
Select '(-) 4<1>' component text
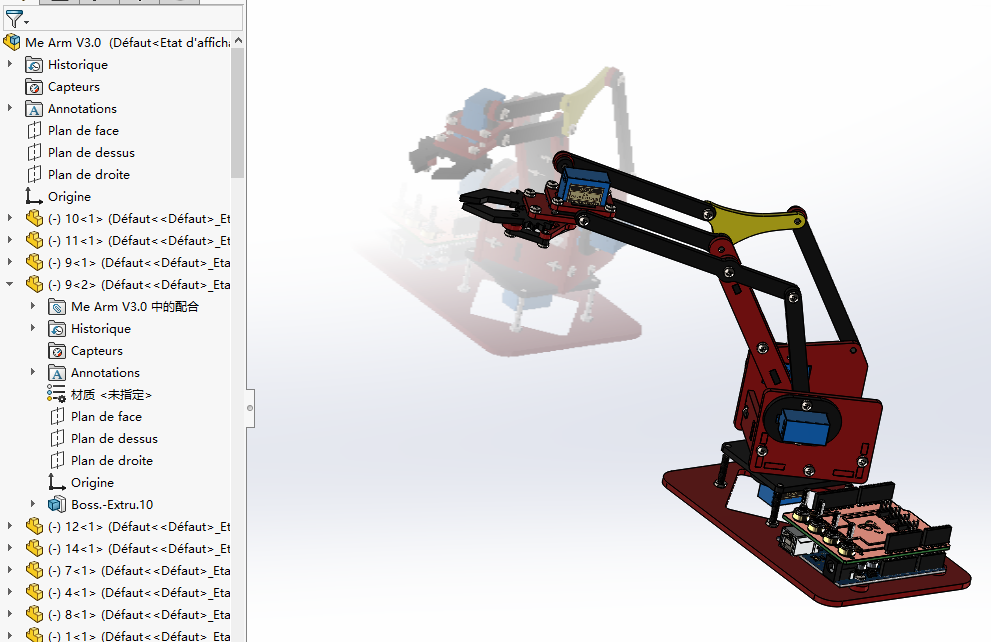click(x=72, y=593)
